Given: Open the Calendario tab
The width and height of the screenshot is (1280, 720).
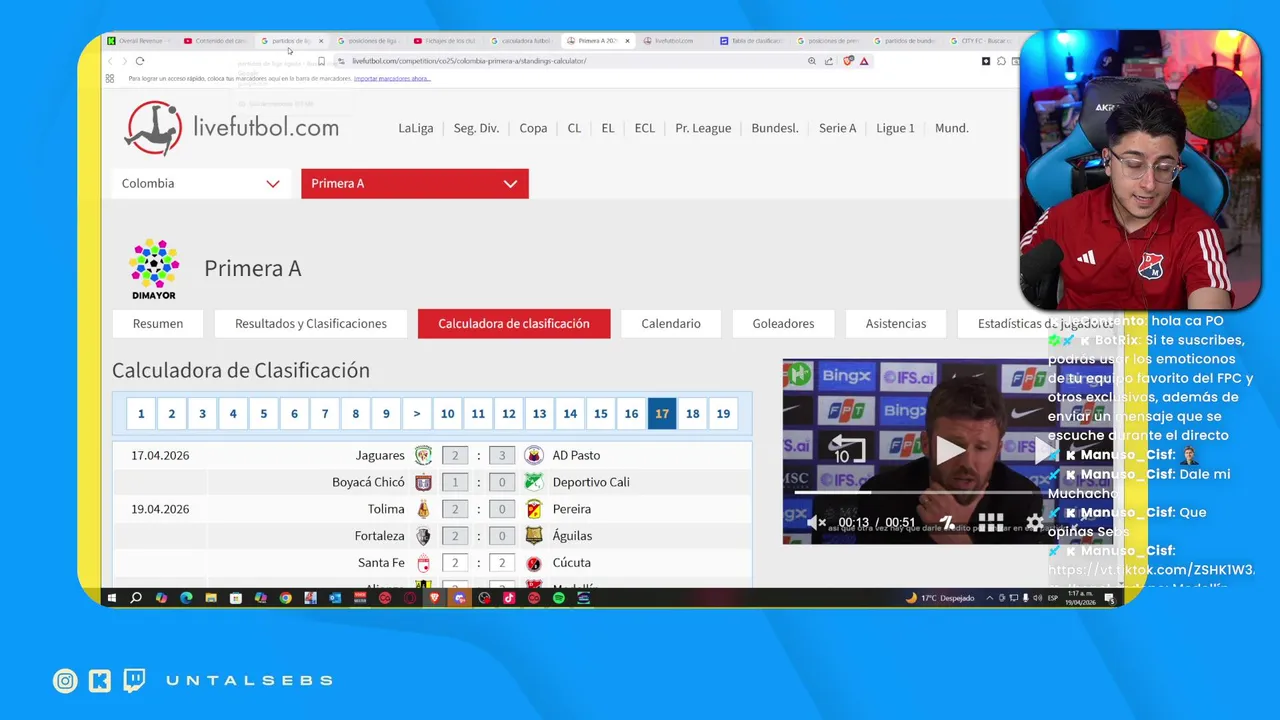Looking at the screenshot, I should [x=671, y=323].
